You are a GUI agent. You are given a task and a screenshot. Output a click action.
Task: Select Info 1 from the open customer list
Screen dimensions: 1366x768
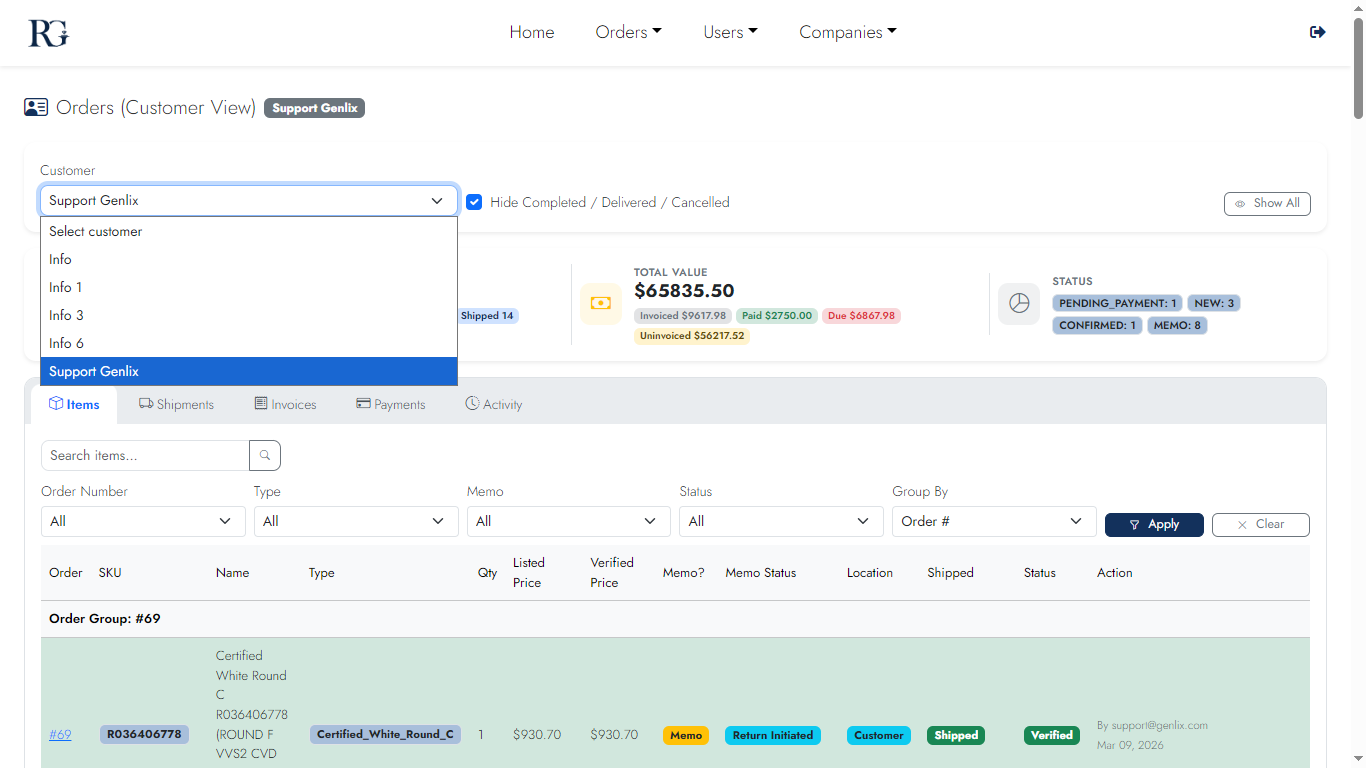[x=66, y=287]
